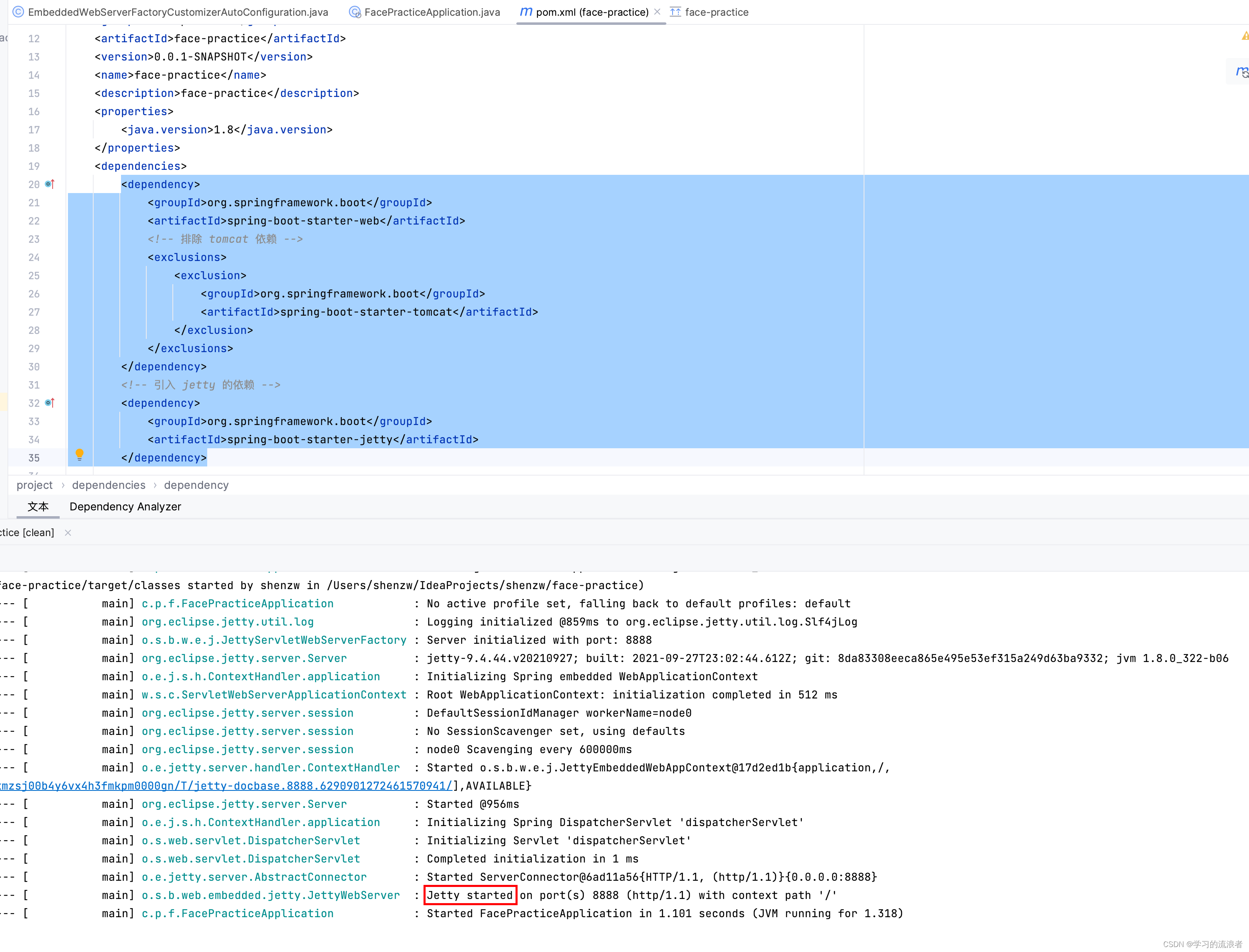Open the jetty-docbase temp directory link
This screenshot has width=1249, height=952.
[226, 786]
